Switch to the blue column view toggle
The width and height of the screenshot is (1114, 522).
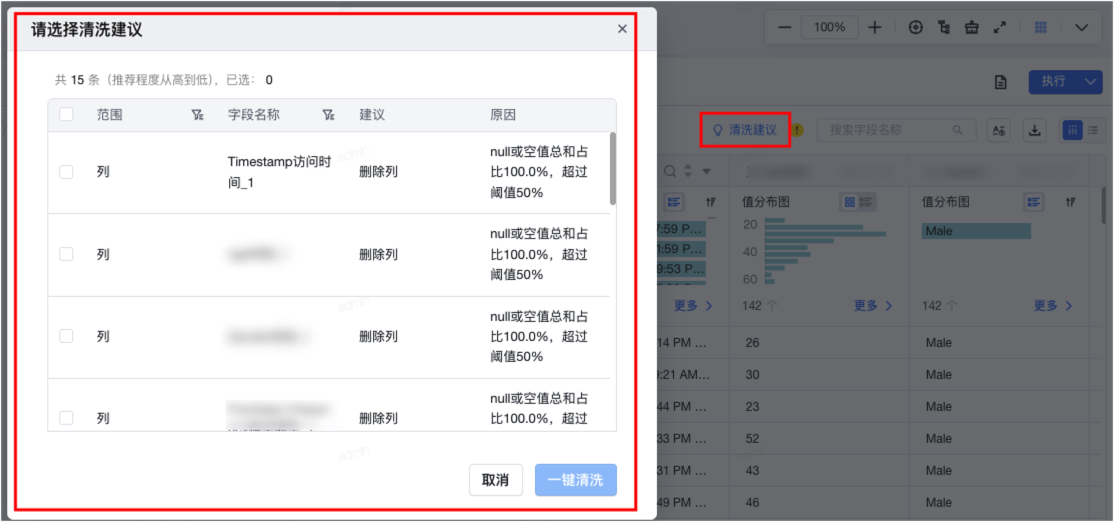[x=1072, y=130]
